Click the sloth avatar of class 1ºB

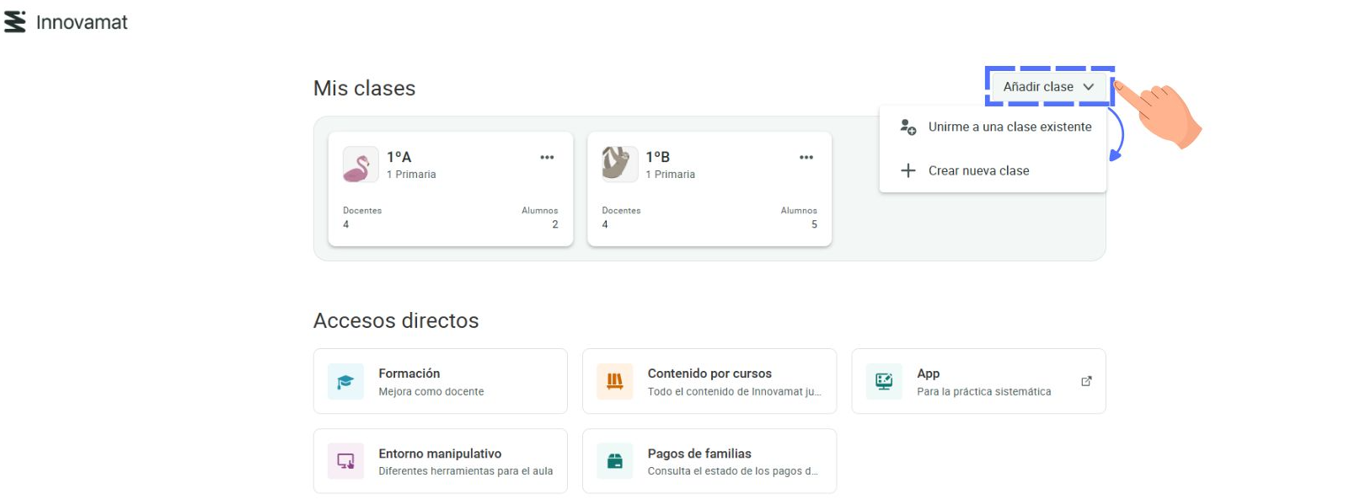pyautogui.click(x=619, y=165)
